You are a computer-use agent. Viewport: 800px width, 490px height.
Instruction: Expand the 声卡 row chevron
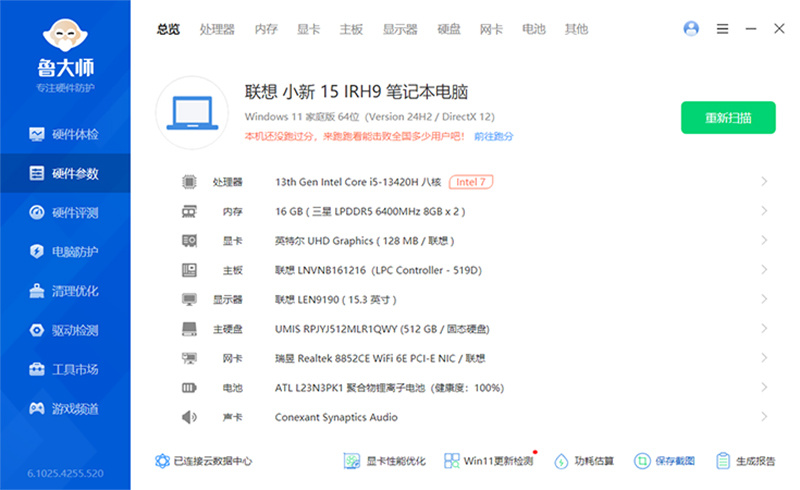pyautogui.click(x=764, y=416)
